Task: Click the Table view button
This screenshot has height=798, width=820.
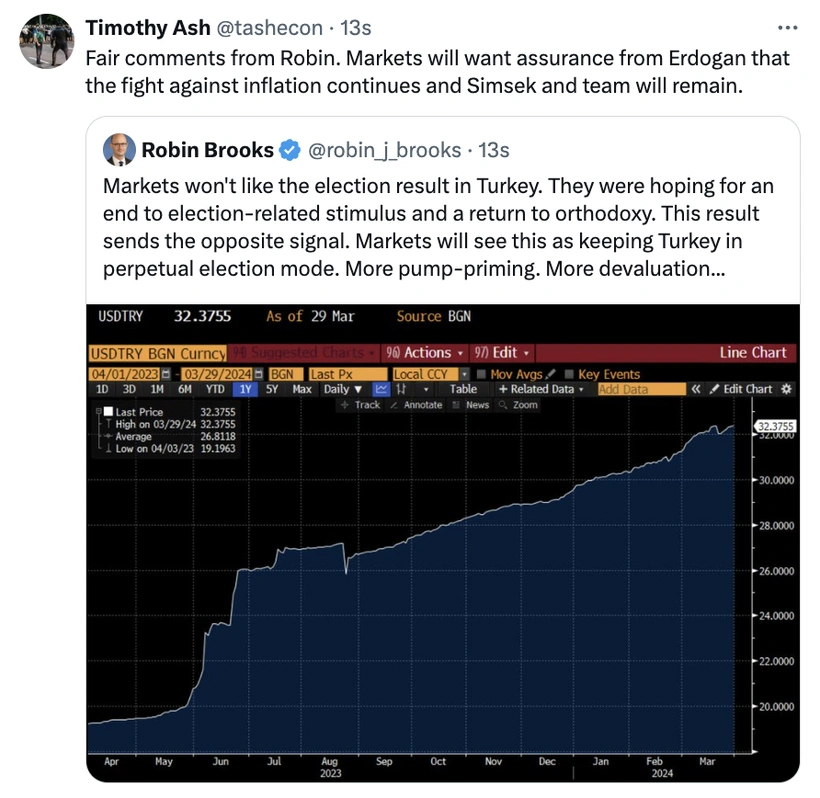Action: click(x=463, y=389)
